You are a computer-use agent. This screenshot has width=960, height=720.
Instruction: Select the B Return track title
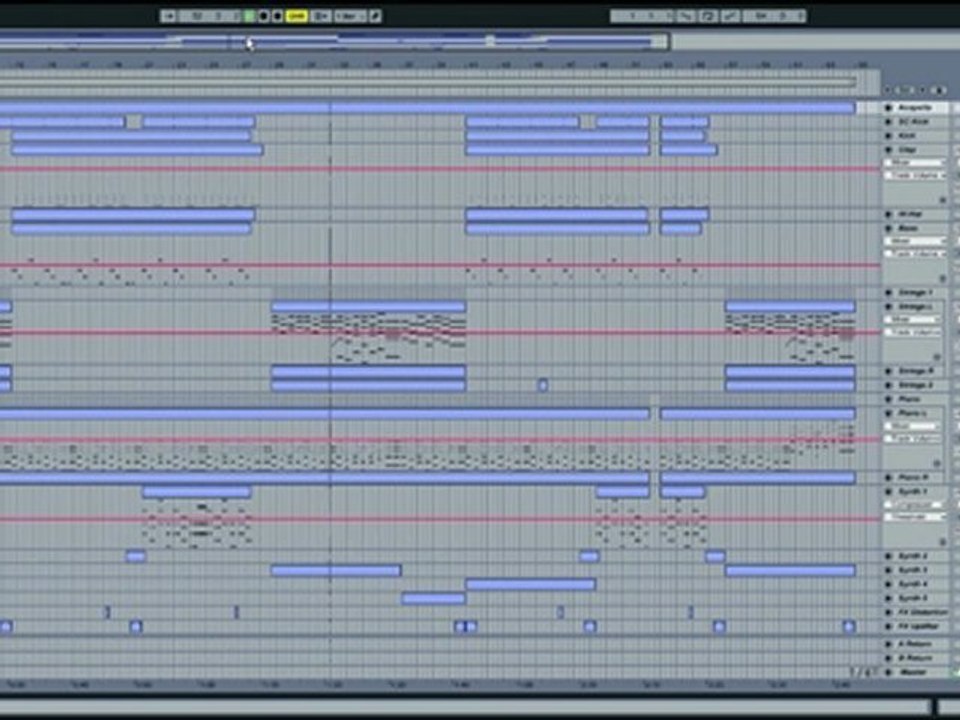[915, 658]
